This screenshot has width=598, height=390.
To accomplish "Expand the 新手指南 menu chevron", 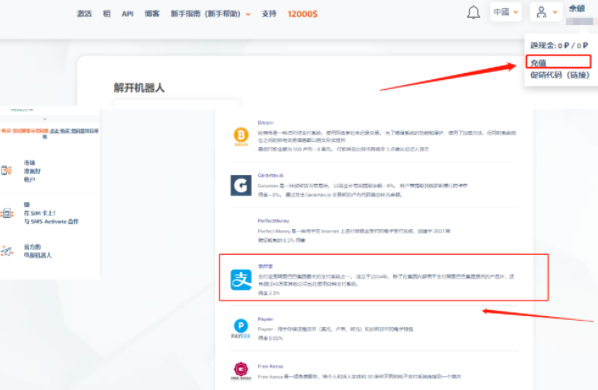I will coord(248,14).
